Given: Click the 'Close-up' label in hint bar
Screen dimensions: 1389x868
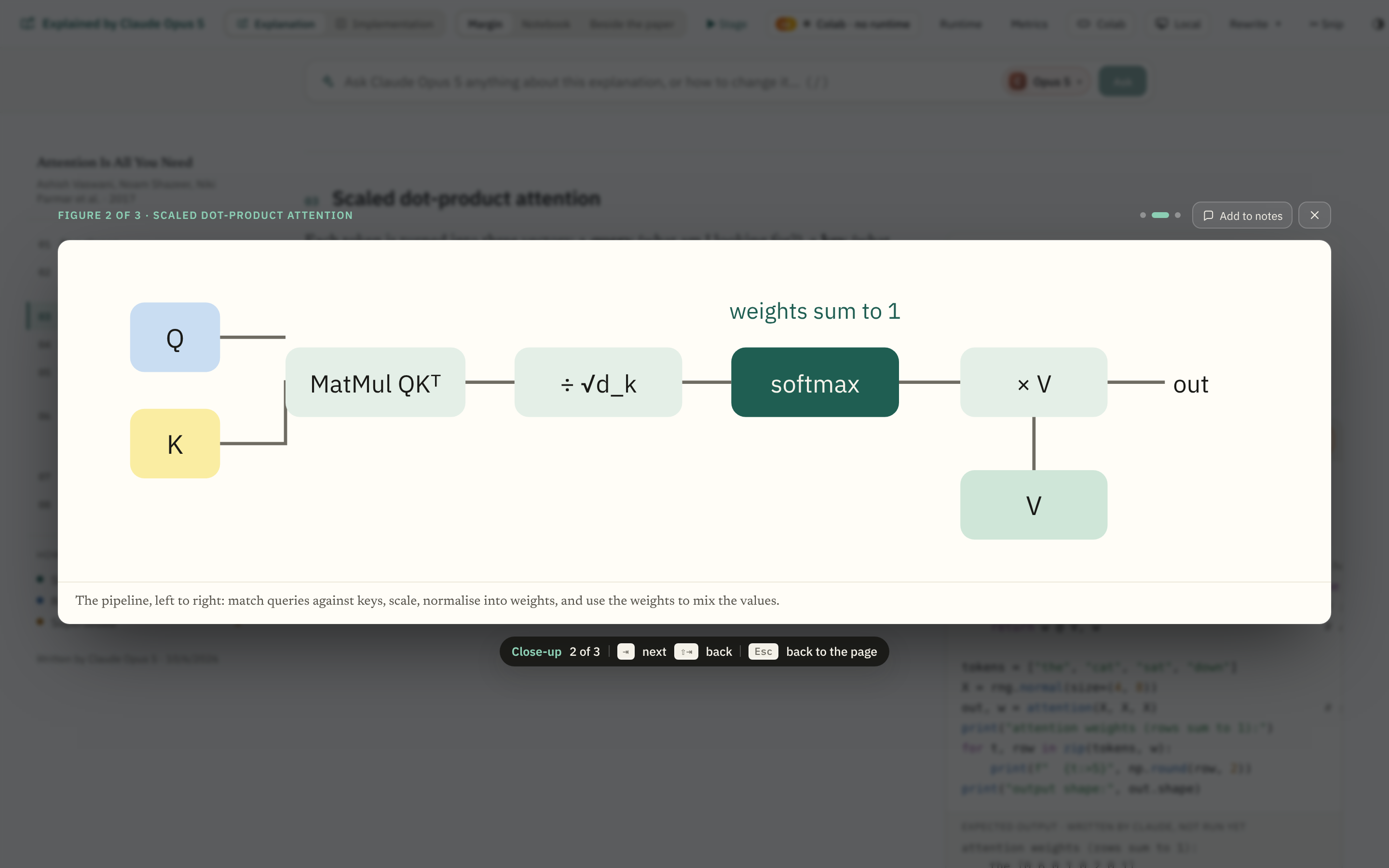Looking at the screenshot, I should point(536,651).
